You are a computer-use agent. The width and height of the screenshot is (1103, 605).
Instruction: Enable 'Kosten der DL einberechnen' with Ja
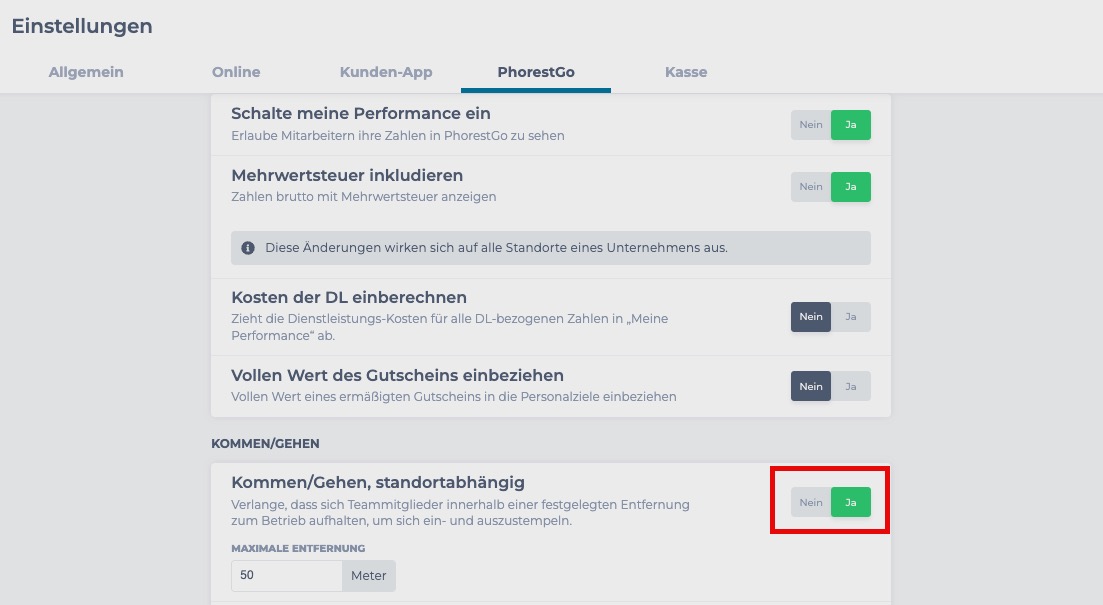(x=850, y=317)
